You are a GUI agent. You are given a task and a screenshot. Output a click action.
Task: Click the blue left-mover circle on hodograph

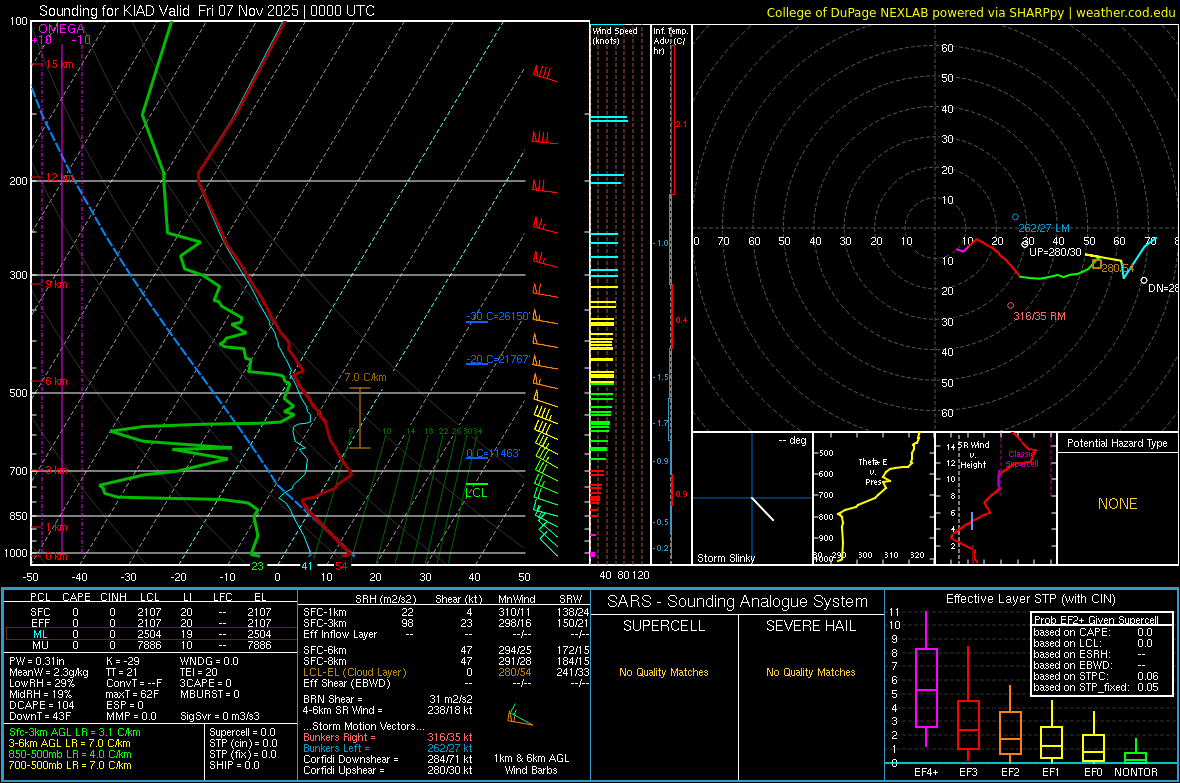tap(1015, 217)
